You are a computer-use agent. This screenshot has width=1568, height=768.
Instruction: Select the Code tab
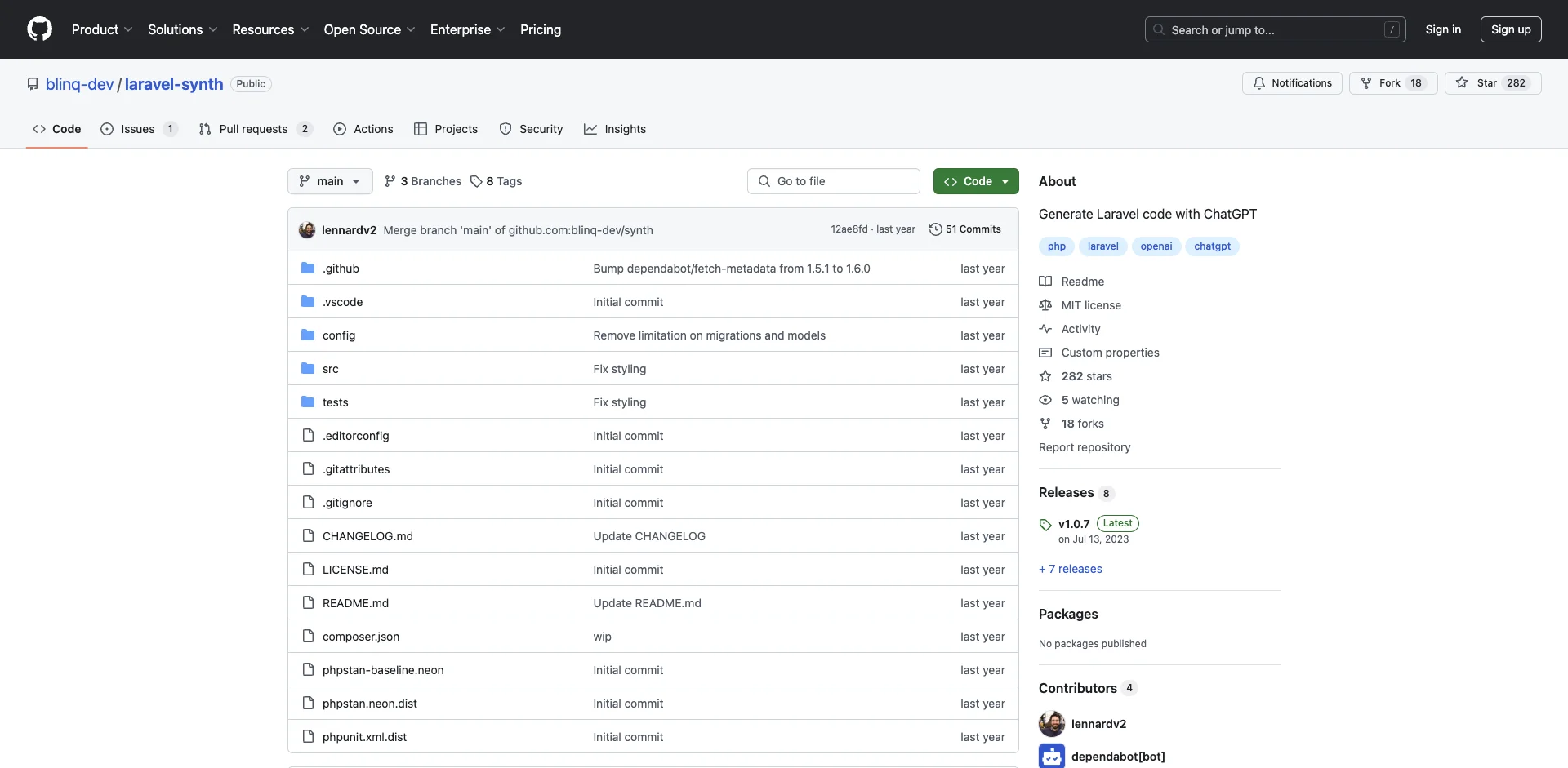[57, 129]
